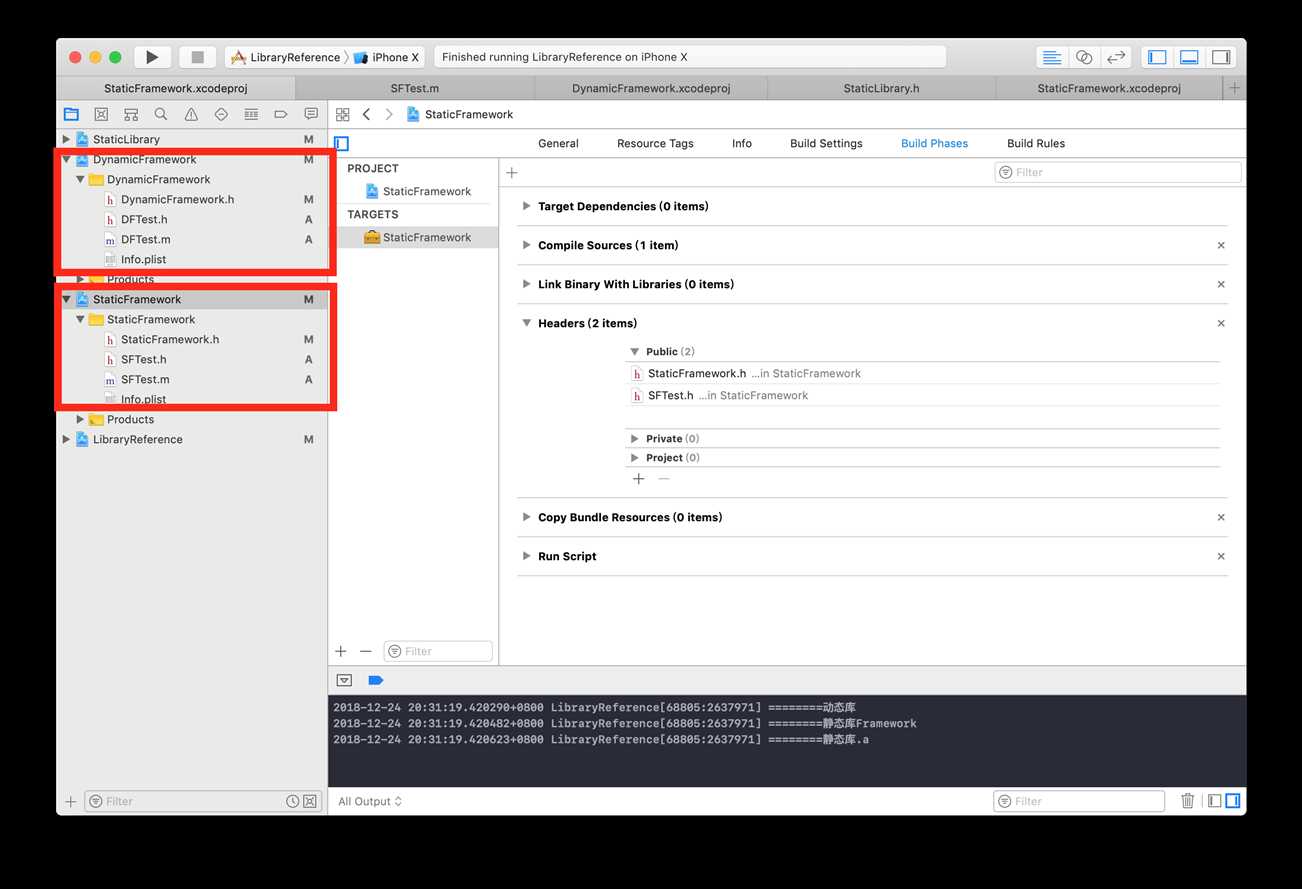Expand the Target Dependencies phase
The image size is (1302, 889).
pyautogui.click(x=527, y=206)
